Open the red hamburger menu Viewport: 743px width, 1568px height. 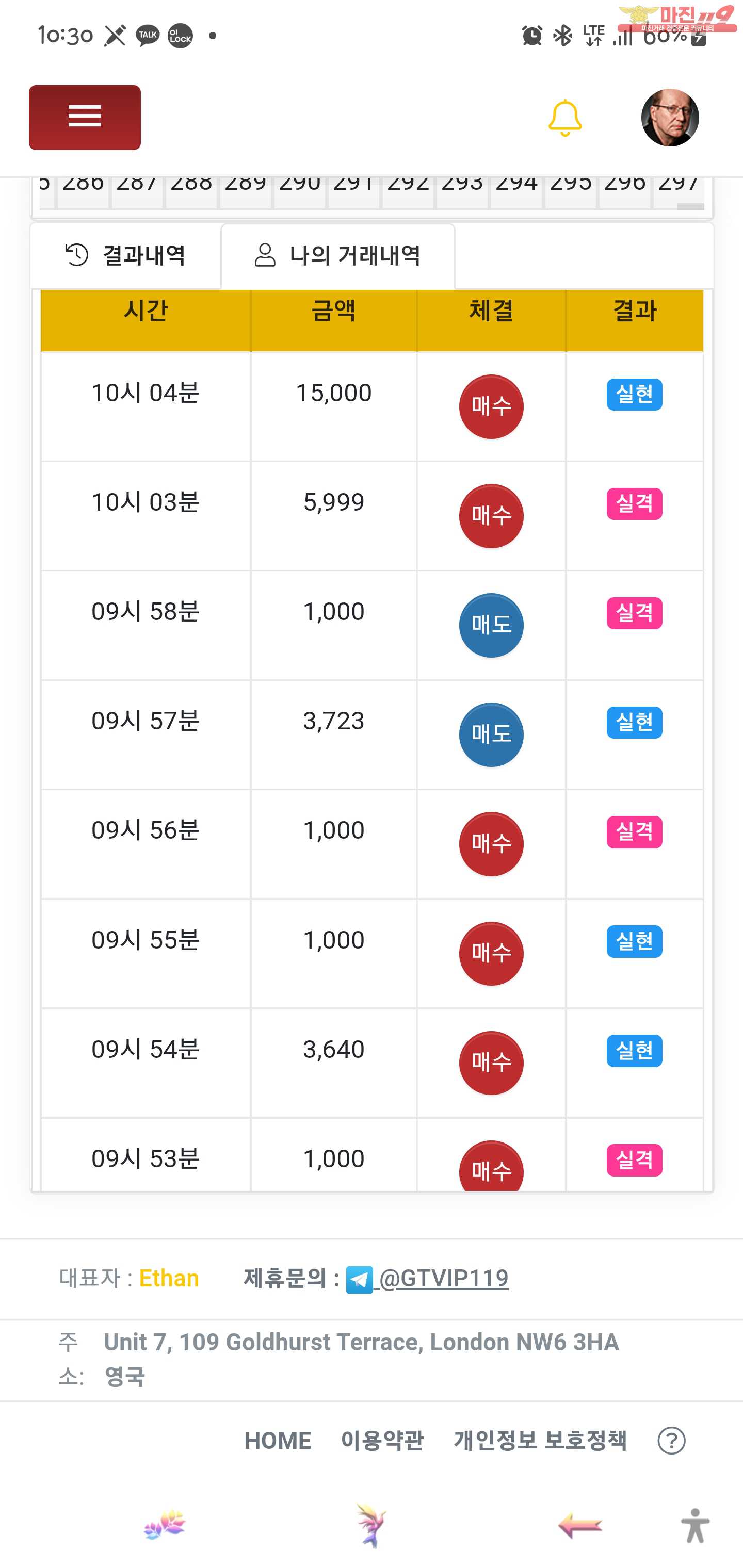click(85, 117)
